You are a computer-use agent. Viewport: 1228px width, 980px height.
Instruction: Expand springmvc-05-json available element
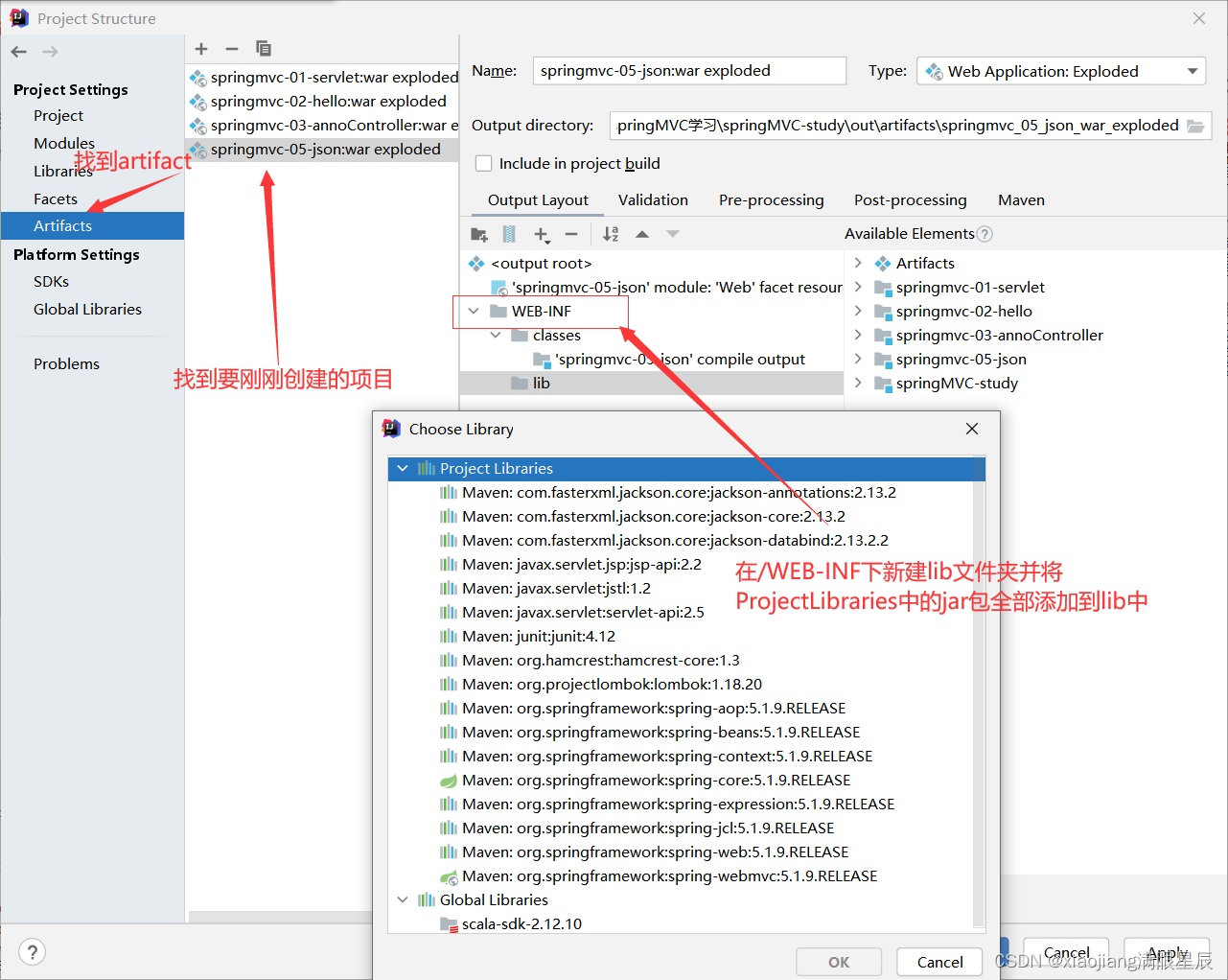tap(858, 359)
